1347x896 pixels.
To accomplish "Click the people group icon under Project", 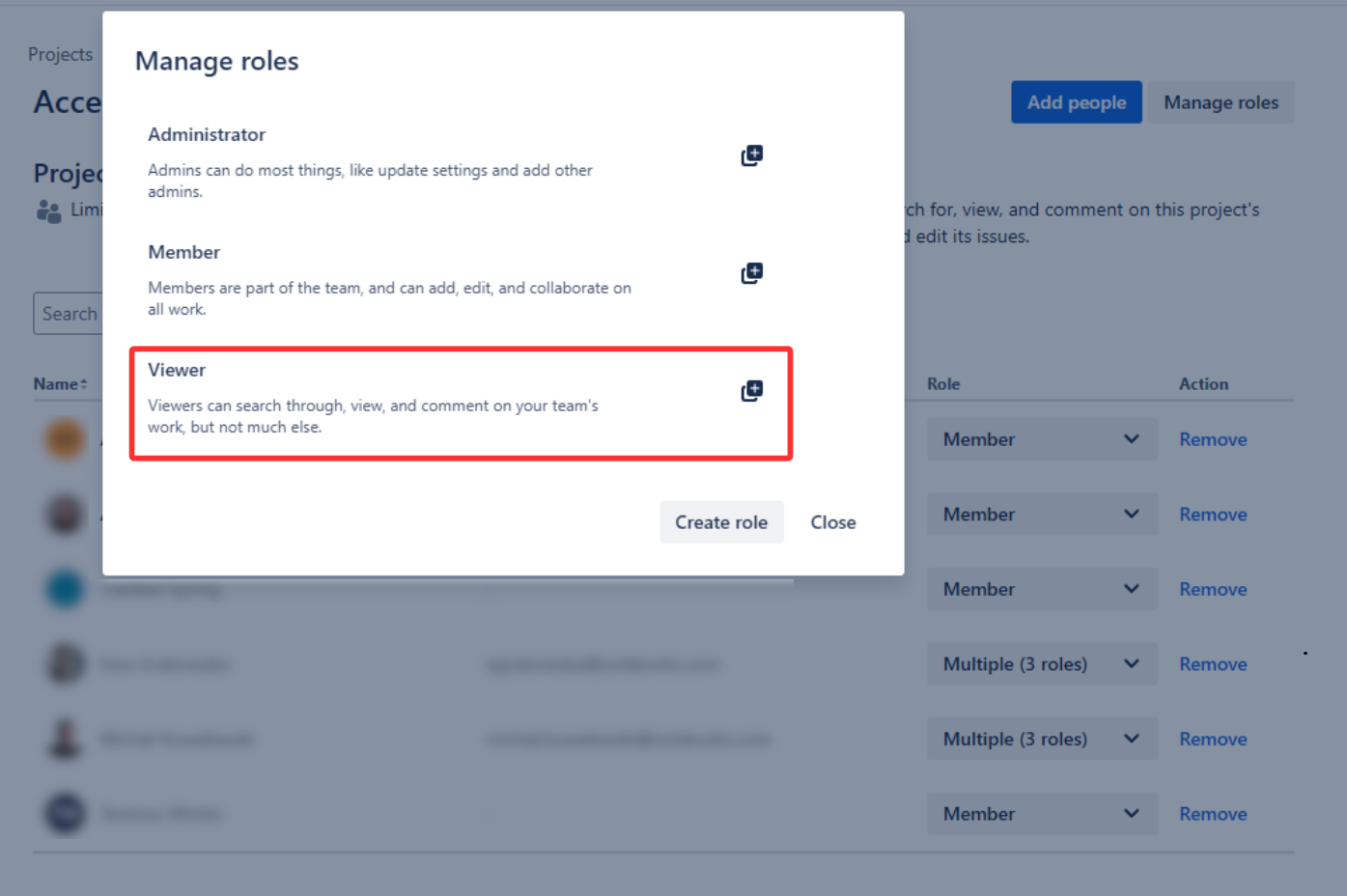I will pyautogui.click(x=48, y=210).
